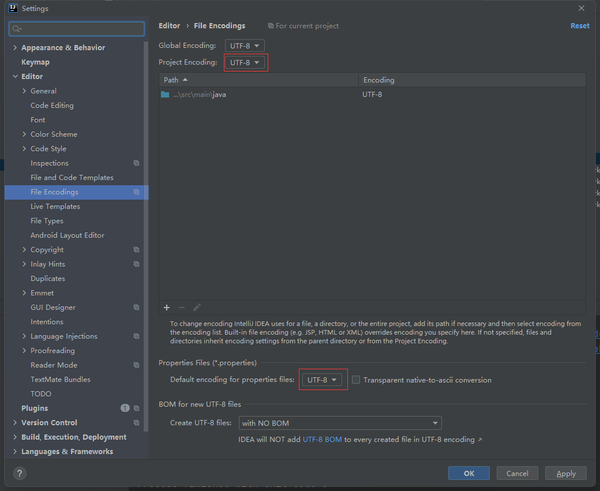Click the Reset link
The width and height of the screenshot is (600, 491).
tap(579, 26)
